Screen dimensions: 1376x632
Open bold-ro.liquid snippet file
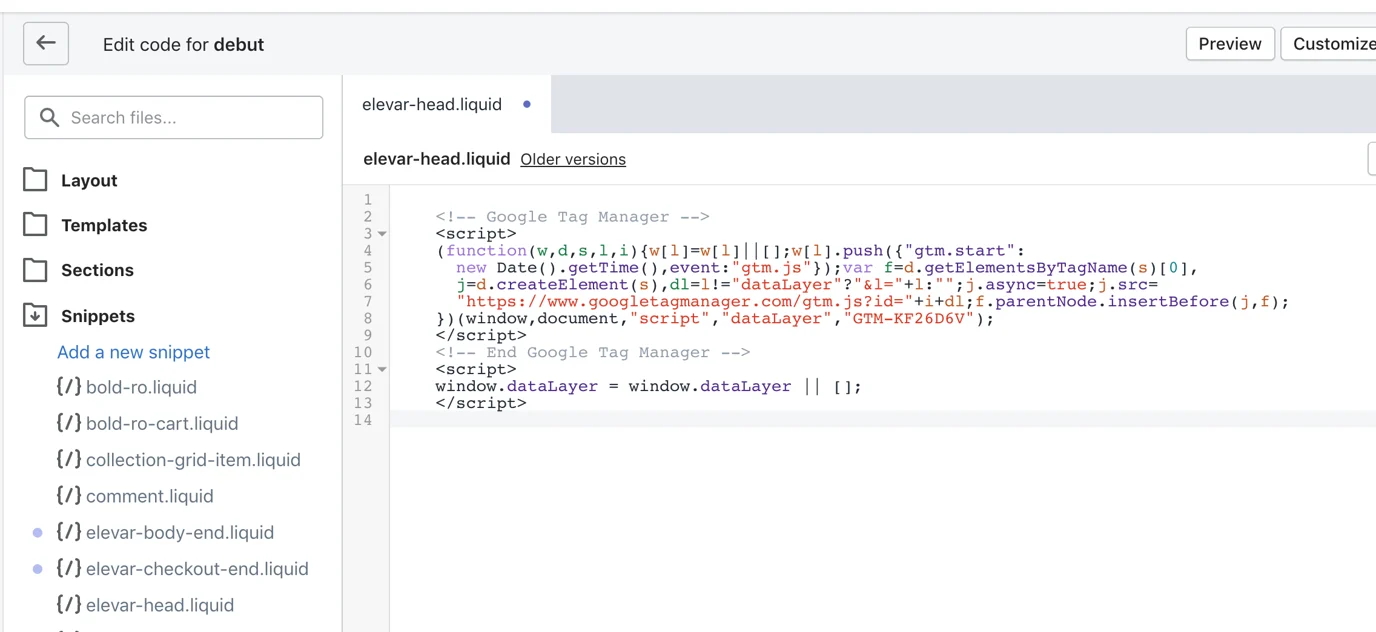point(141,388)
